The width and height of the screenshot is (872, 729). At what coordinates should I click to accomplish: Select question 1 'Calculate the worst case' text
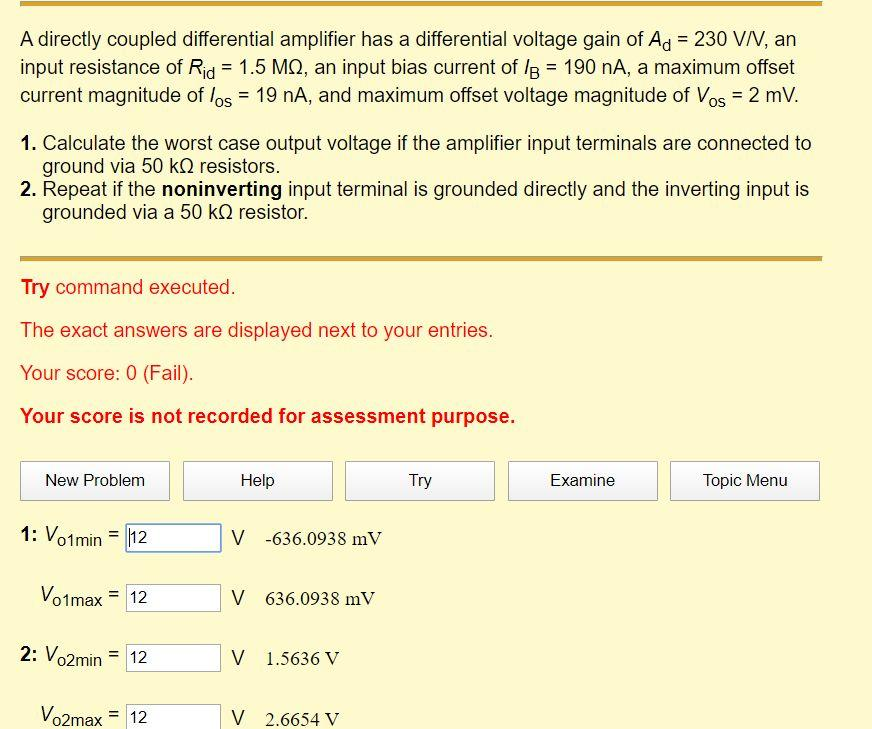click(x=427, y=155)
